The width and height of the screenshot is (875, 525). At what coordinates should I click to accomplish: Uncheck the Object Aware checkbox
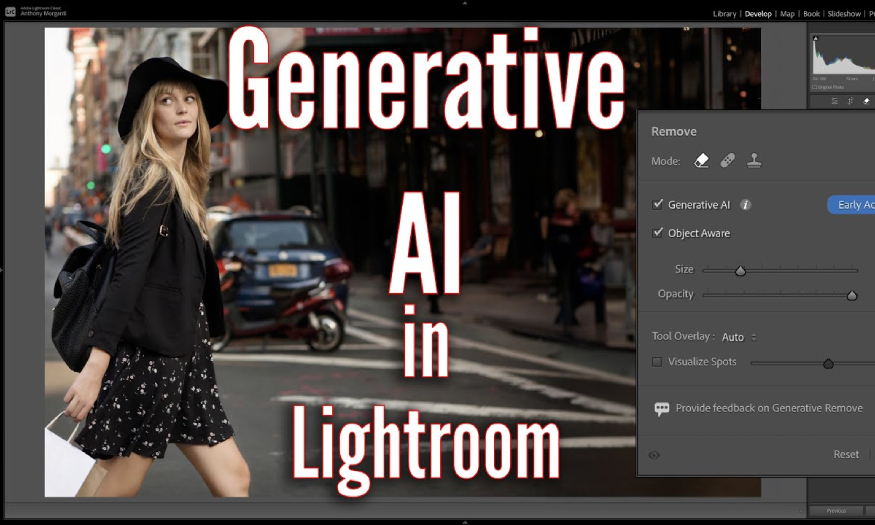657,233
